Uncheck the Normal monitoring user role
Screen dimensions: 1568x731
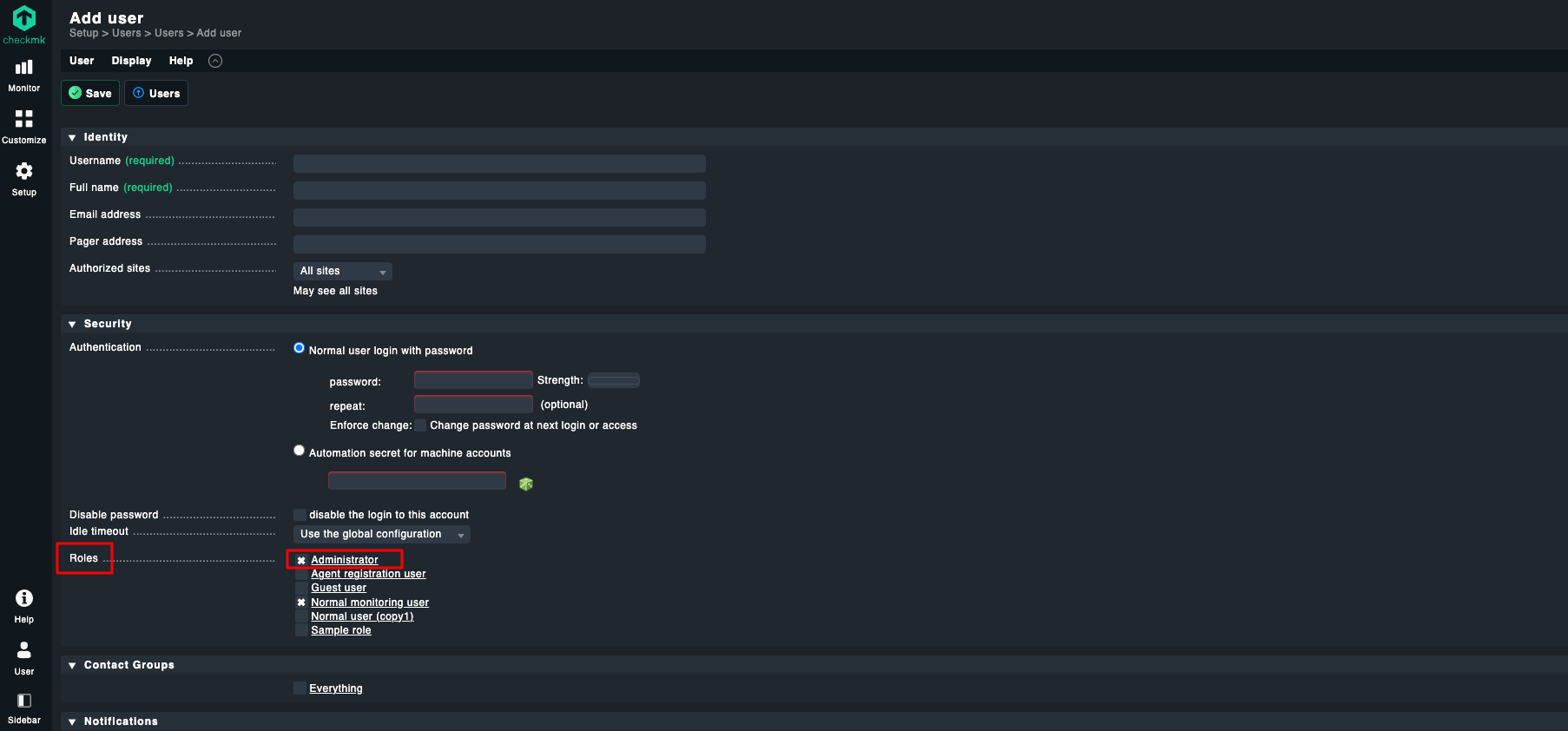click(301, 603)
